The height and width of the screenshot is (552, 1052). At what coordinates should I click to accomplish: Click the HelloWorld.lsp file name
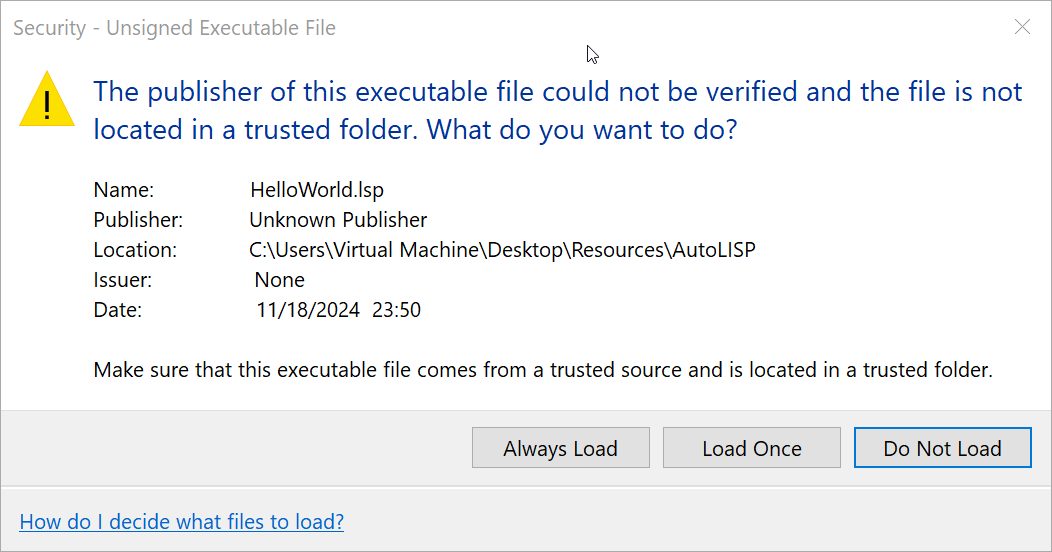[x=317, y=190]
